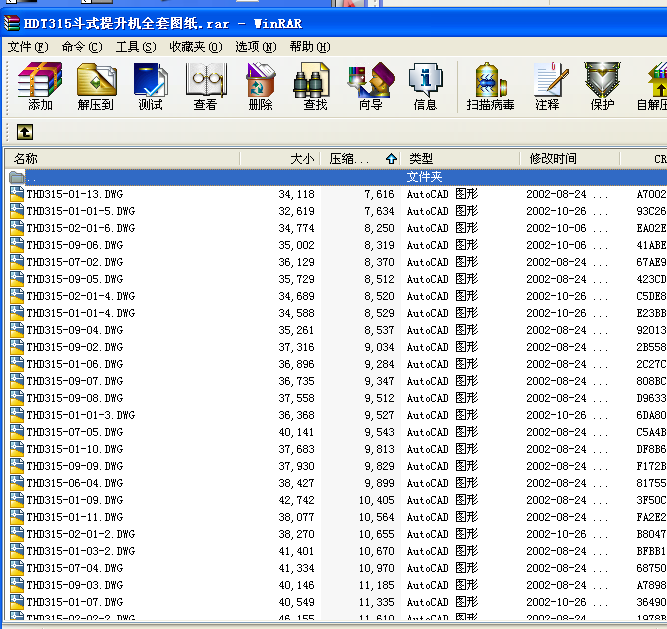Click the Virus Scan (扫描病毒) icon

click(490, 86)
